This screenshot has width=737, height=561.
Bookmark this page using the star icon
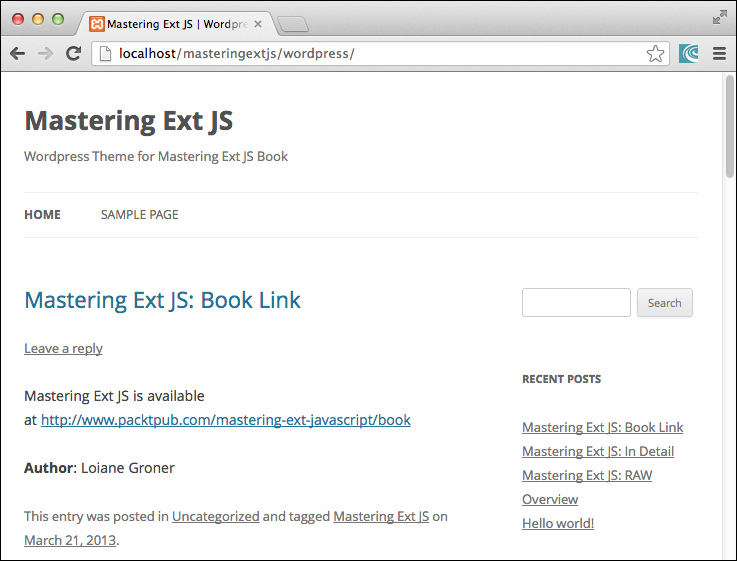655,54
